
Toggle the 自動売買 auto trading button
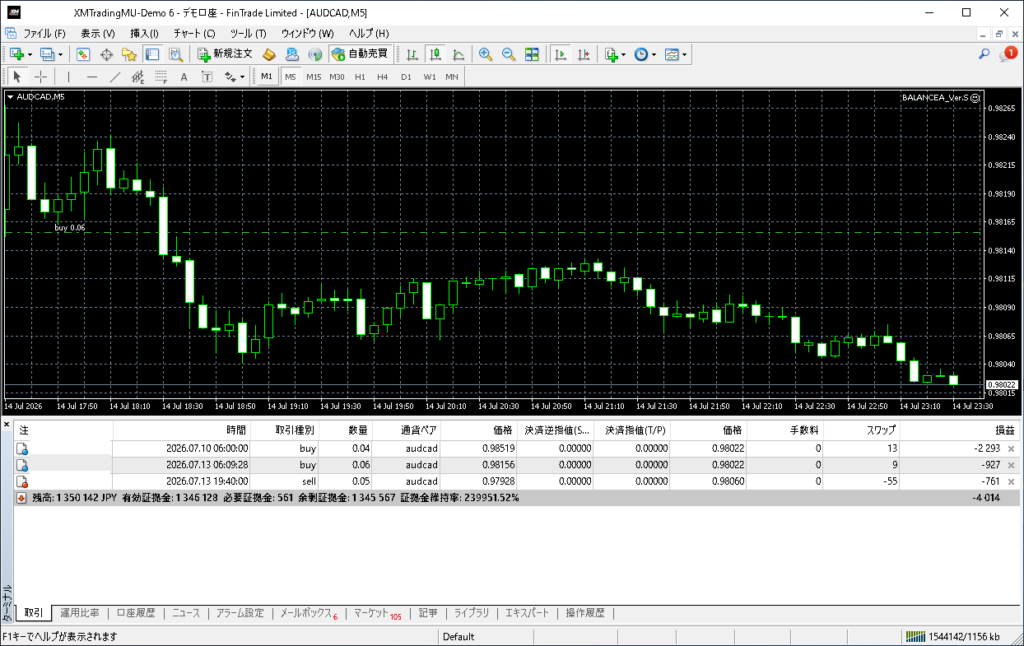(360, 54)
